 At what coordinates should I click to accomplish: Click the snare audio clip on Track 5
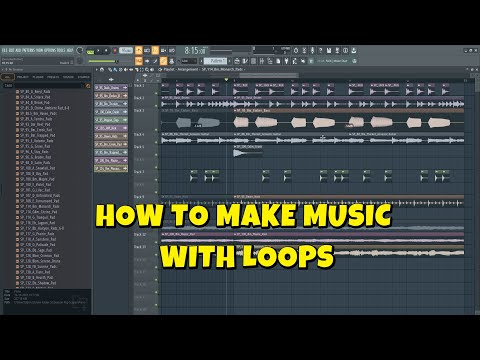248,152
